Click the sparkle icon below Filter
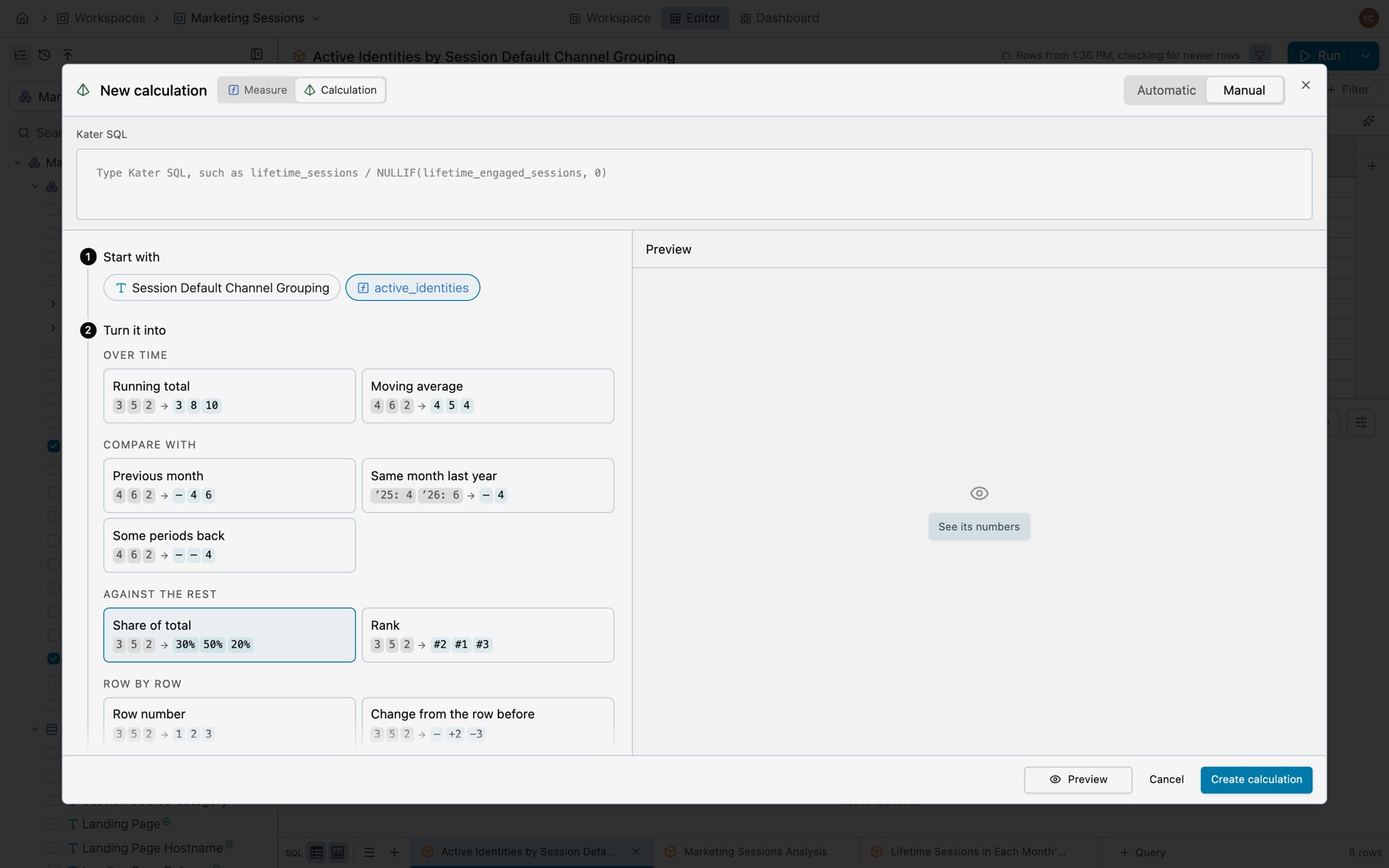Image resolution: width=1389 pixels, height=868 pixels. 1368,121
